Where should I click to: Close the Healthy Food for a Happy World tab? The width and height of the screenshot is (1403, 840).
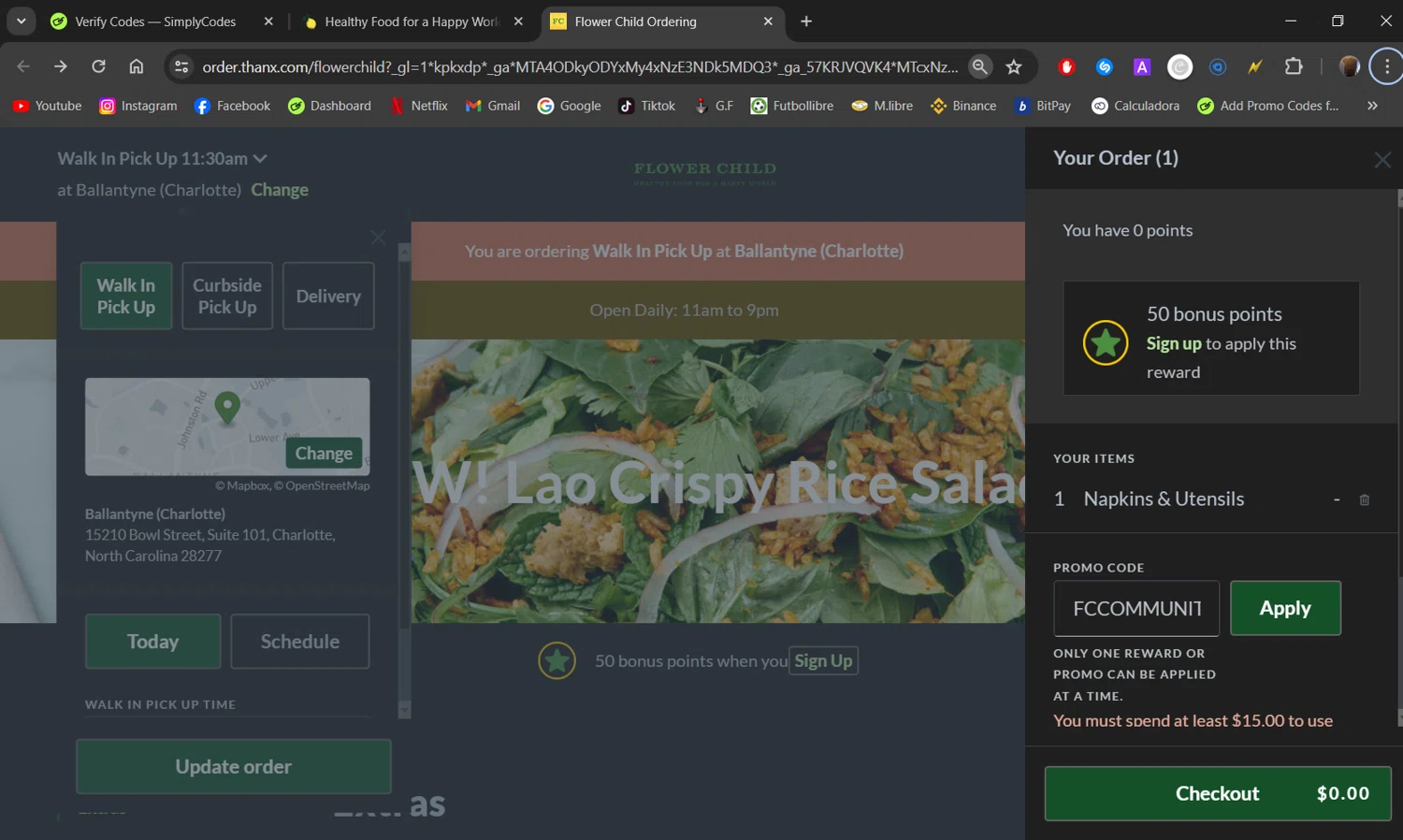coord(518,22)
